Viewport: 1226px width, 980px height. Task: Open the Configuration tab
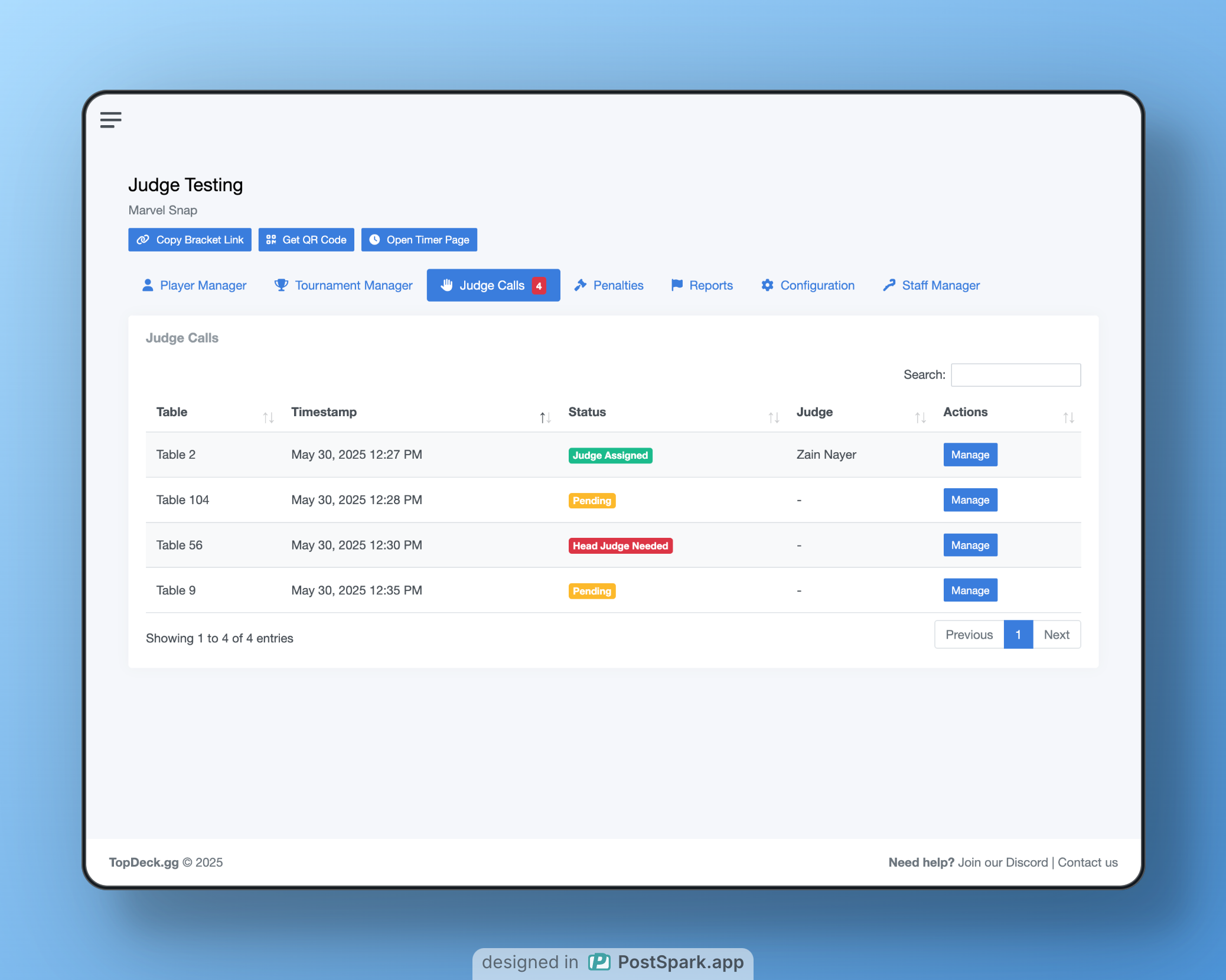(808, 286)
